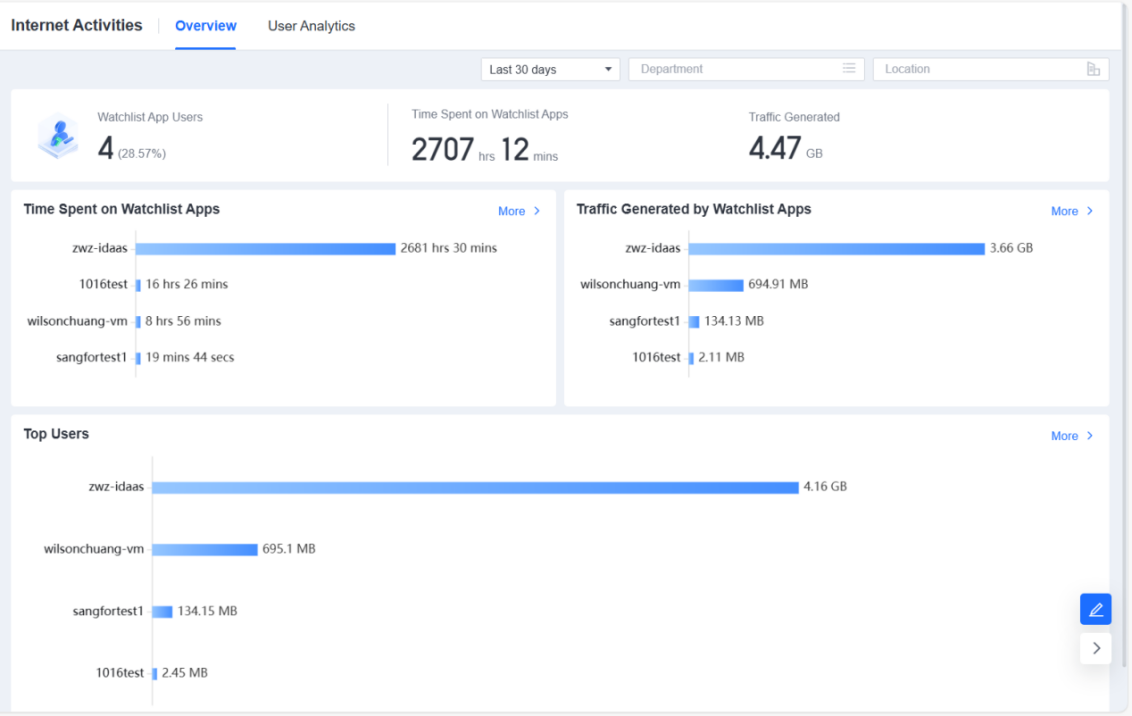Viewport: 1132px width, 716px height.
Task: Click the right arrow expand button
Action: tap(1095, 648)
